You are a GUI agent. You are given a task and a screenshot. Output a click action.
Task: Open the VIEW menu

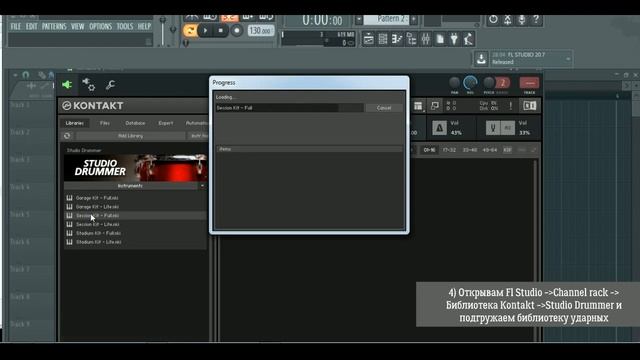pos(78,27)
